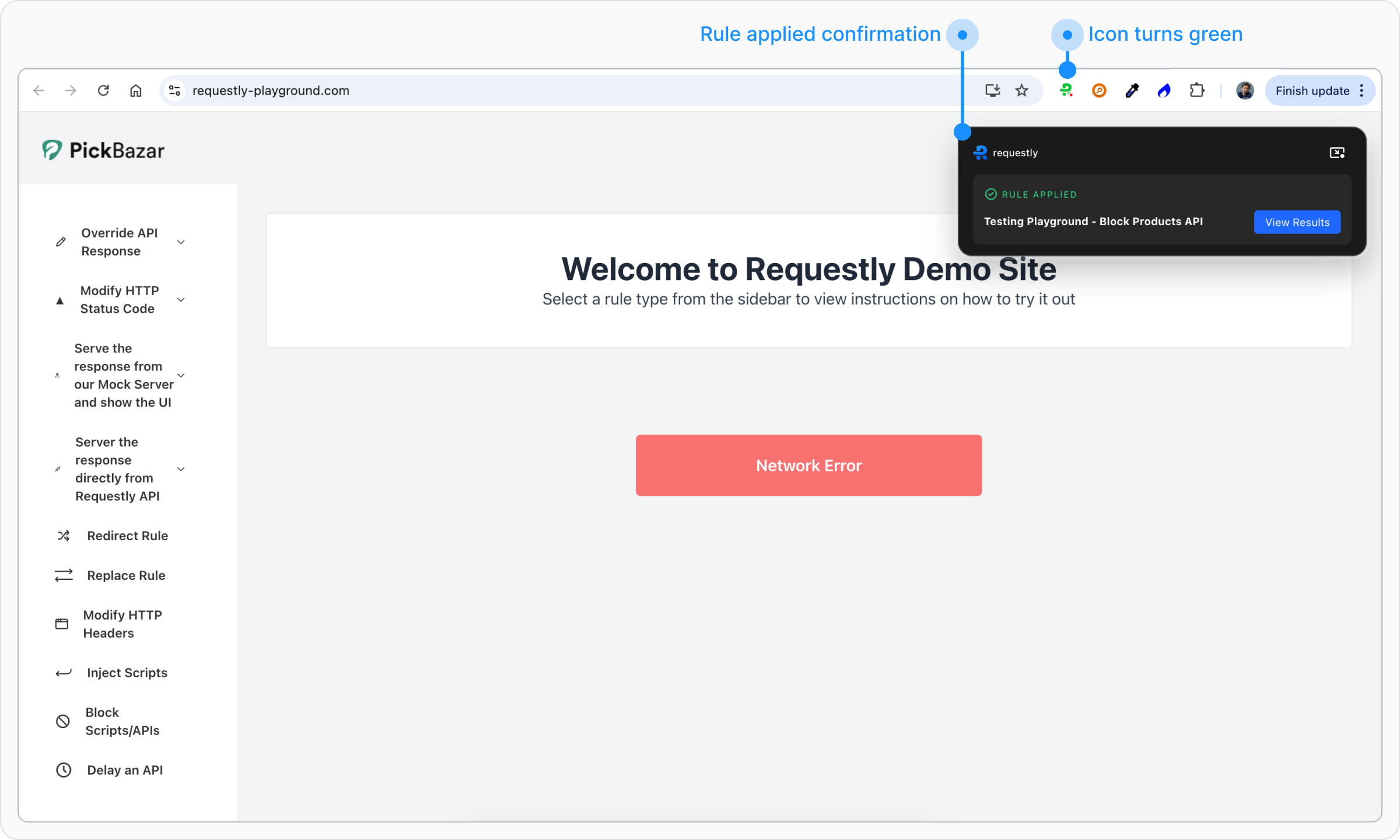The width and height of the screenshot is (1400, 840).
Task: Go to browser home page
Action: (135, 90)
